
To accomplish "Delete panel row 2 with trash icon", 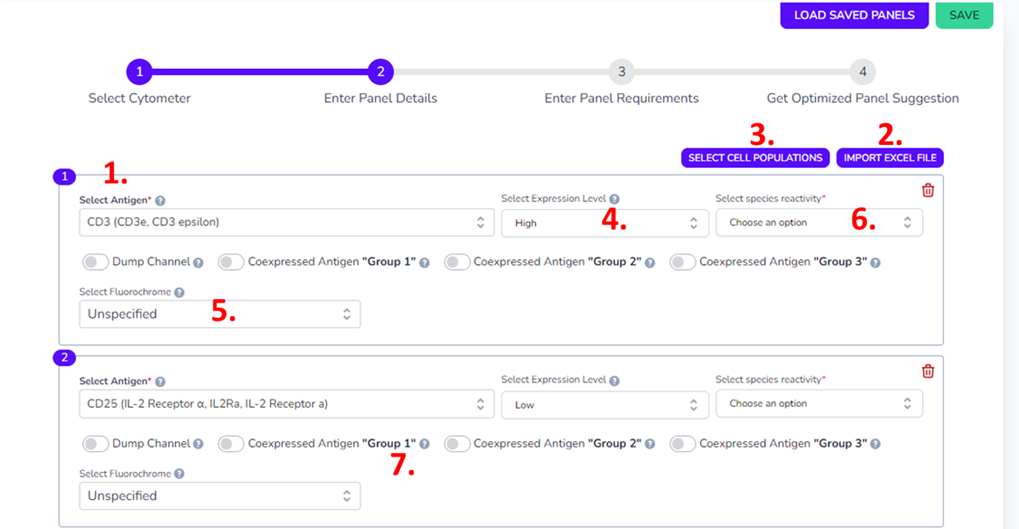I will [928, 372].
